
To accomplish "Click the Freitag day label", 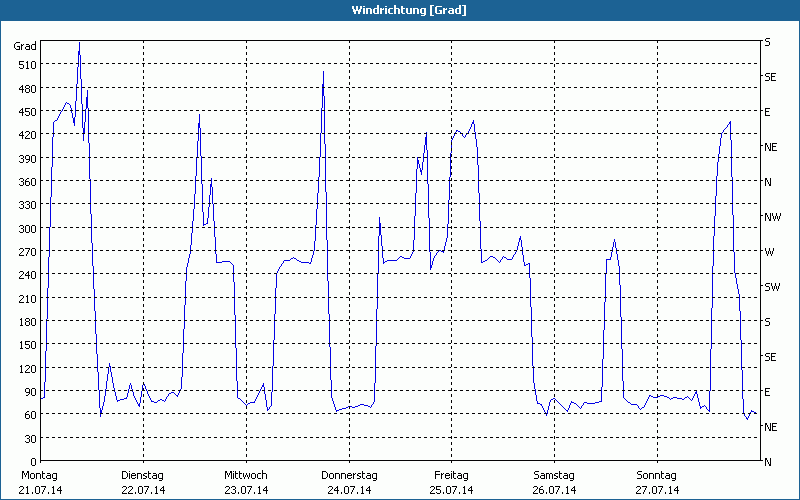I will [x=452, y=475].
